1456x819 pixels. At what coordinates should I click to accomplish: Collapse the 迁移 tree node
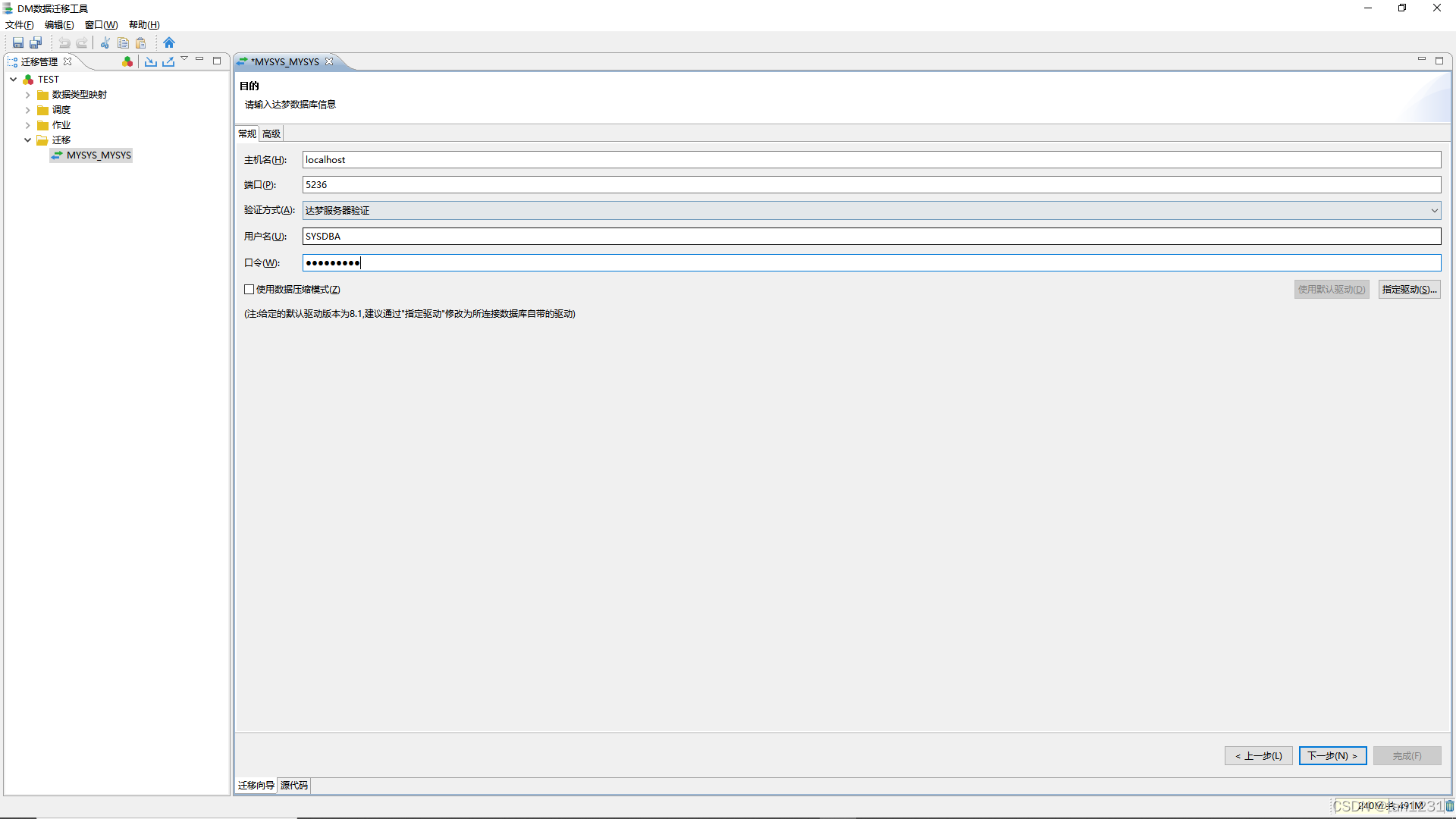point(27,140)
